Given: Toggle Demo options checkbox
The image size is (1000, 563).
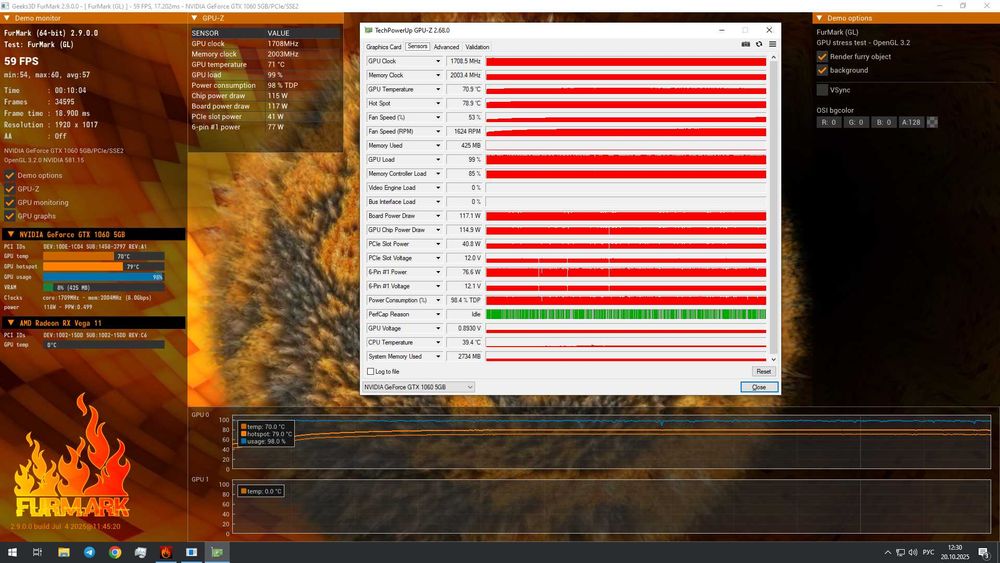Looking at the screenshot, I should point(10,175).
